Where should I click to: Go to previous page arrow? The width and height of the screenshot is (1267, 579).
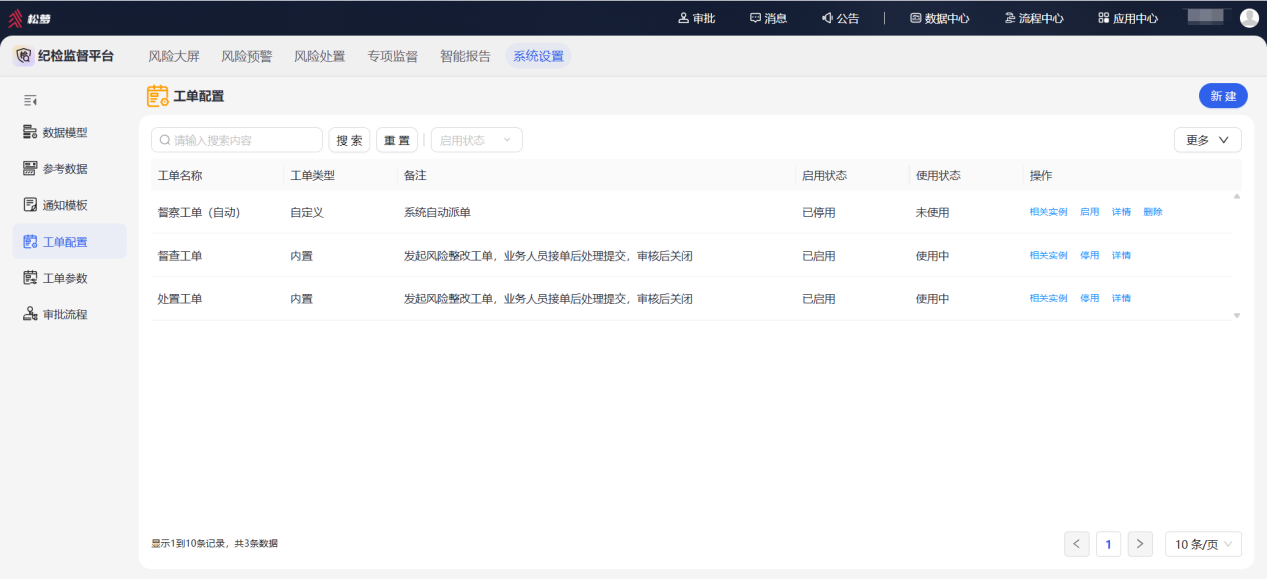(x=1077, y=544)
